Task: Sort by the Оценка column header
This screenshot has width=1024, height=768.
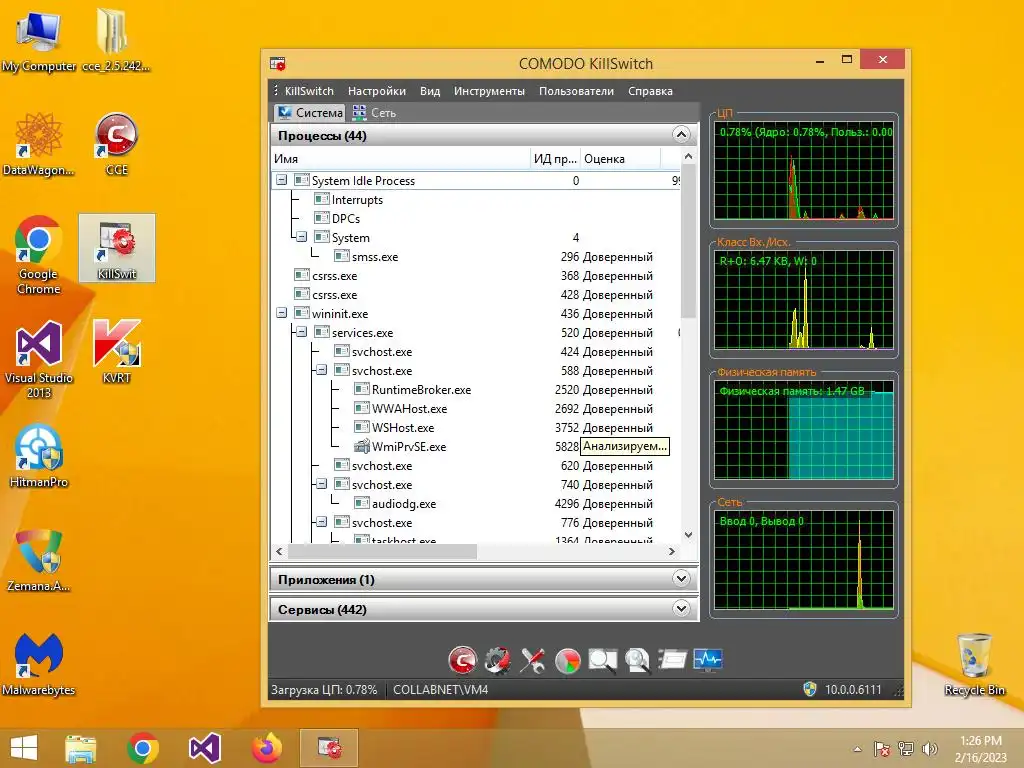Action: (x=621, y=159)
